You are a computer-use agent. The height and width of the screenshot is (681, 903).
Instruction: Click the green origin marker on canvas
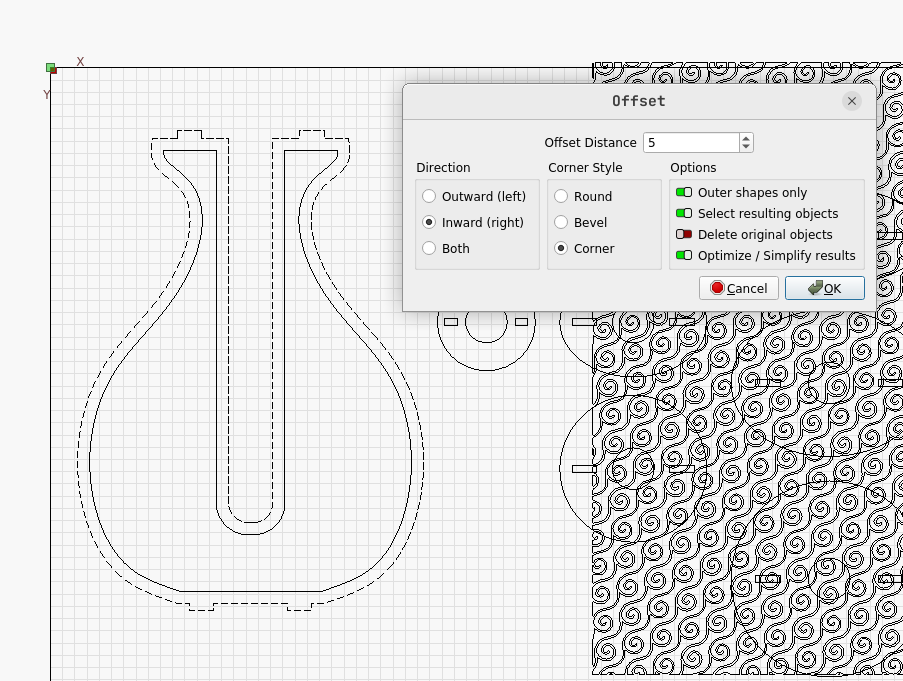click(x=51, y=68)
